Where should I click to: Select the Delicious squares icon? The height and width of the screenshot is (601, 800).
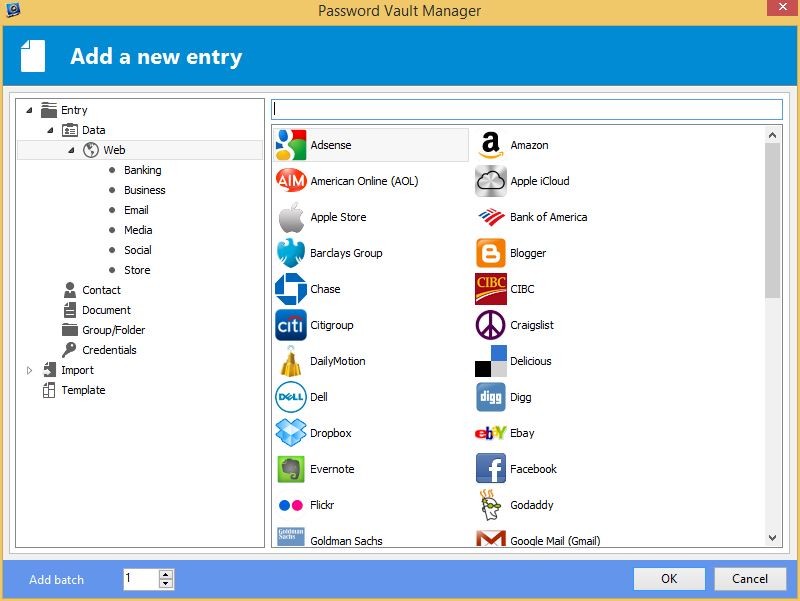click(491, 361)
